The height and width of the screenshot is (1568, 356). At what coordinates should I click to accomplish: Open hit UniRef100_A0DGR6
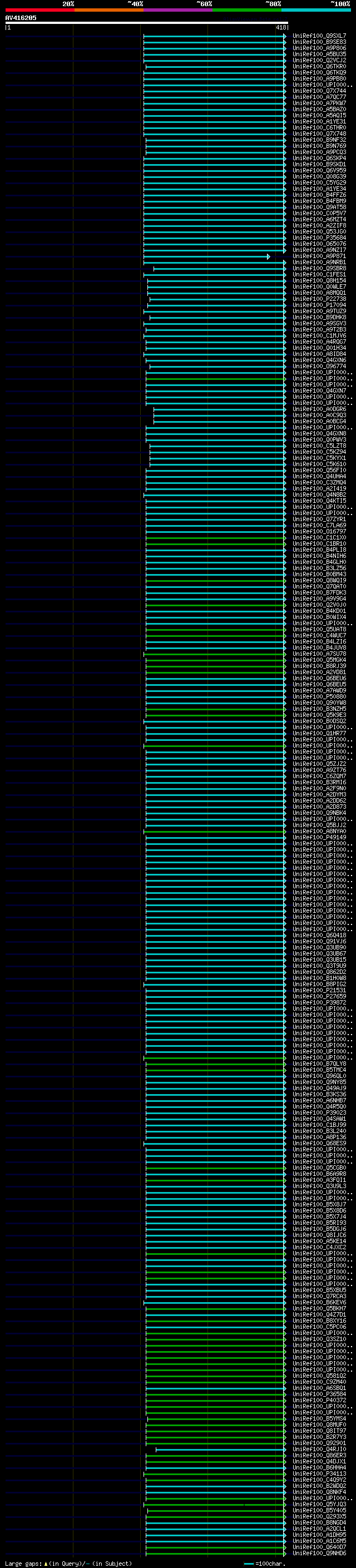coord(319,409)
